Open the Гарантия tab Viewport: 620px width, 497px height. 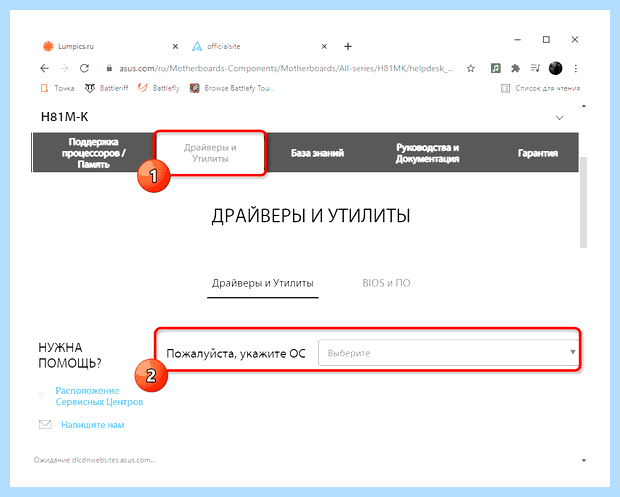[x=538, y=153]
